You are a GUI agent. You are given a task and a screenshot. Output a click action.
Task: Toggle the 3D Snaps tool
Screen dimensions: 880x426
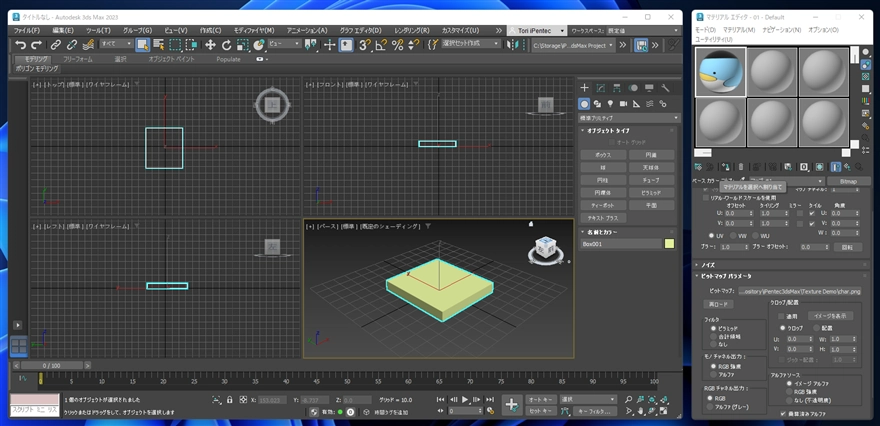365,45
